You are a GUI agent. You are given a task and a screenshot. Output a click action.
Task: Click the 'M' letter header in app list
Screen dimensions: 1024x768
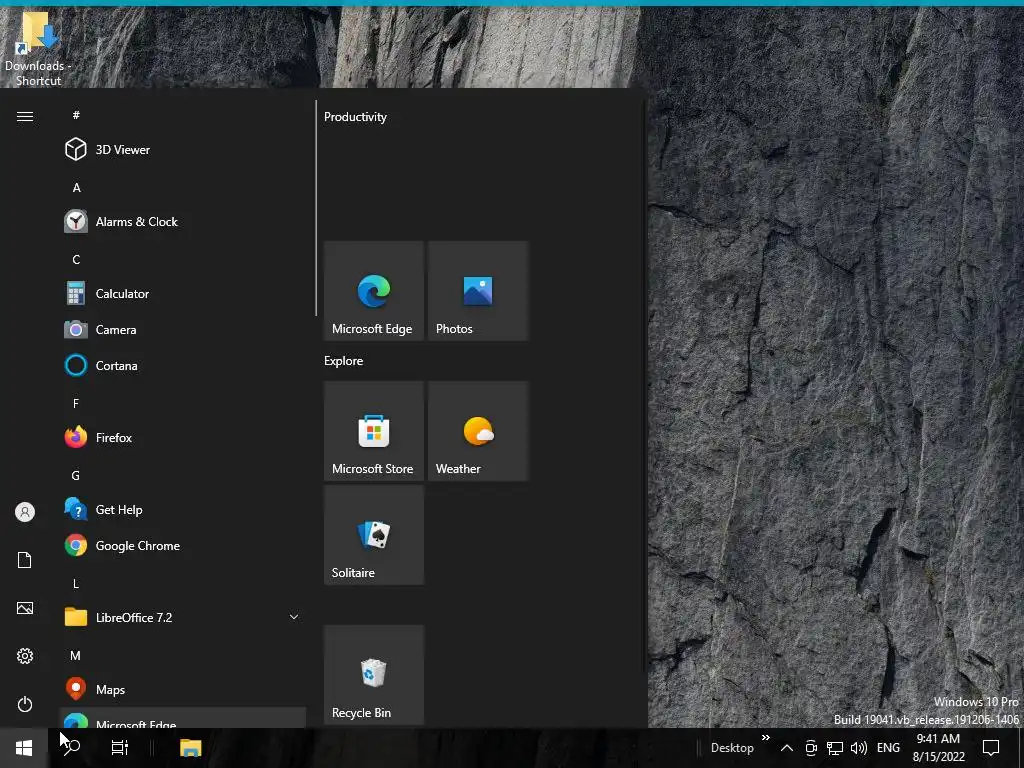76,656
